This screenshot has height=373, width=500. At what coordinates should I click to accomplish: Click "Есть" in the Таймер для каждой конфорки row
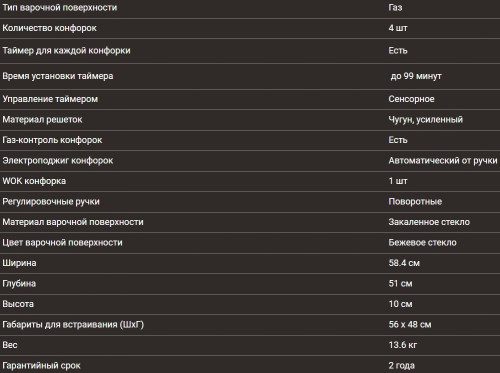click(x=398, y=51)
